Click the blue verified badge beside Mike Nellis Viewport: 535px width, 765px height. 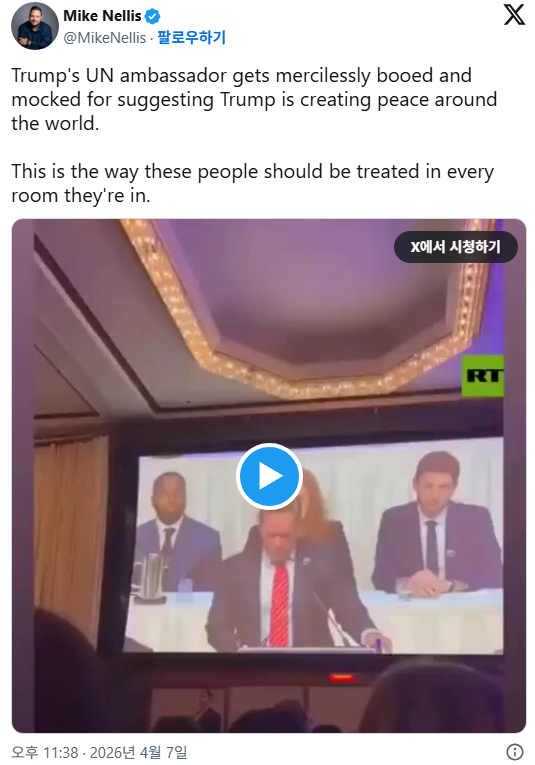click(153, 17)
